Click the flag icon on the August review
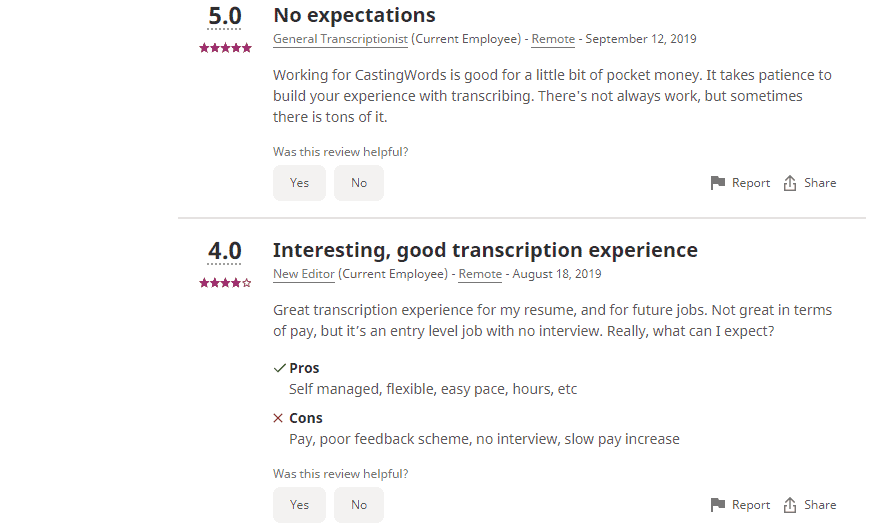 click(x=718, y=505)
